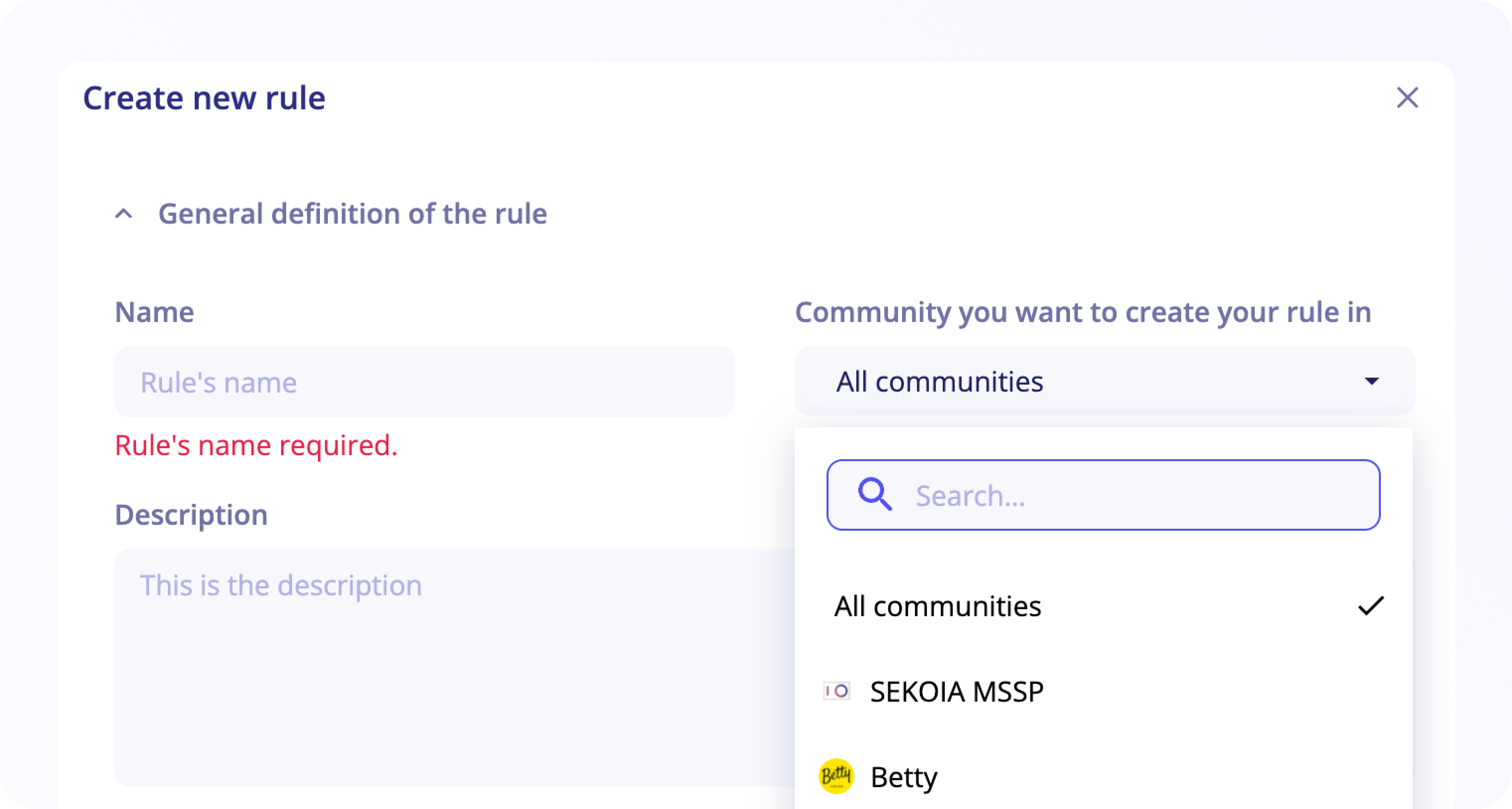Click the General definition of the rule heading

click(x=353, y=213)
